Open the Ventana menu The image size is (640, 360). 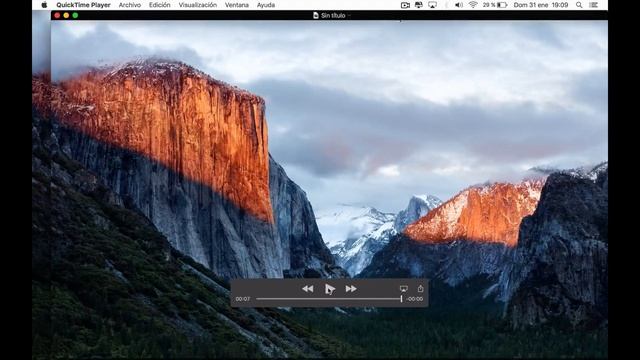[x=237, y=5]
